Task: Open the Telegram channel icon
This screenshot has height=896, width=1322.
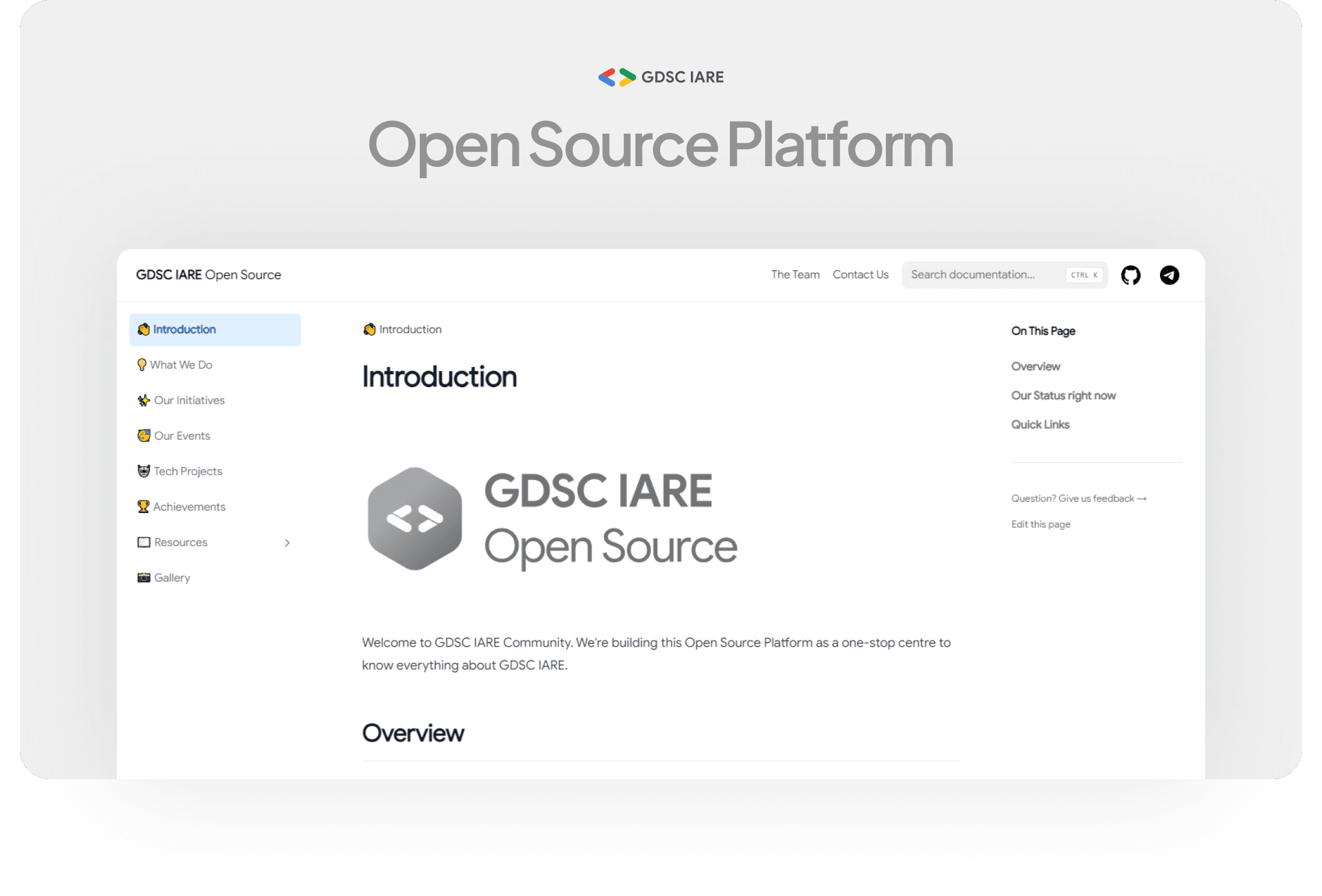Action: point(1169,275)
